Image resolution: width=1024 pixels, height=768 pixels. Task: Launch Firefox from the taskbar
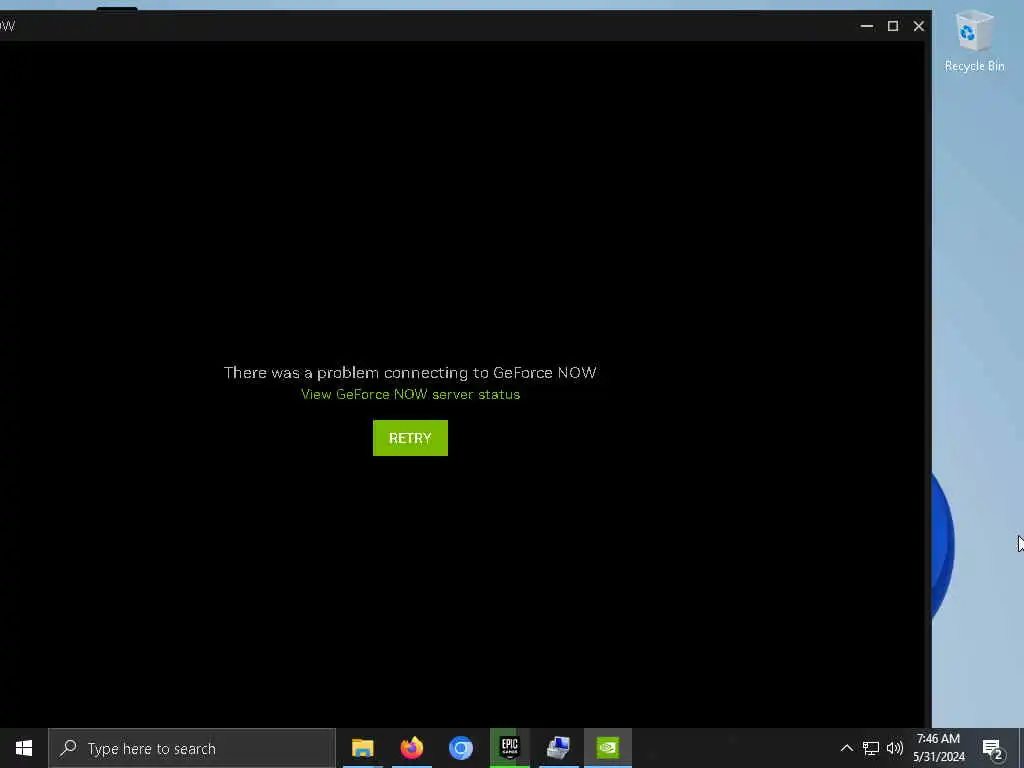point(411,748)
